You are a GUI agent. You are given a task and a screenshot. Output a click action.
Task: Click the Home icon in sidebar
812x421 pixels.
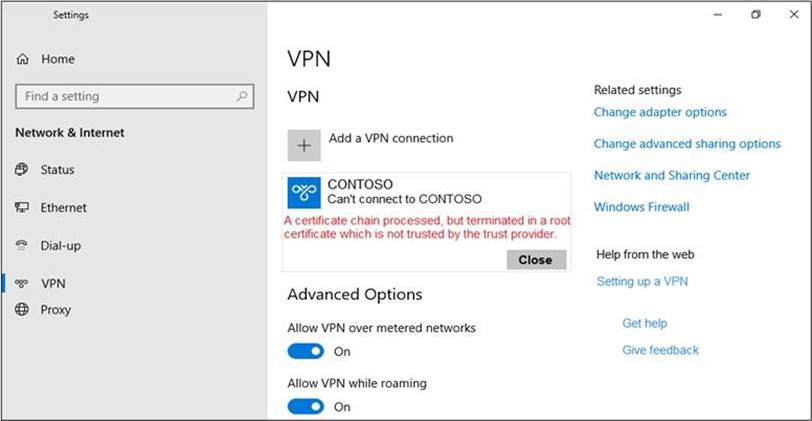(x=22, y=60)
